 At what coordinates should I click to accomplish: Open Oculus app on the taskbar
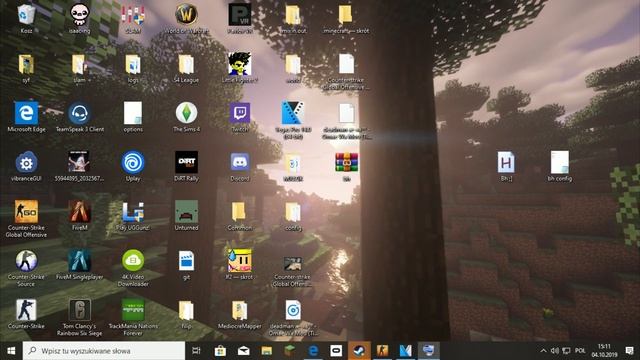point(336,351)
